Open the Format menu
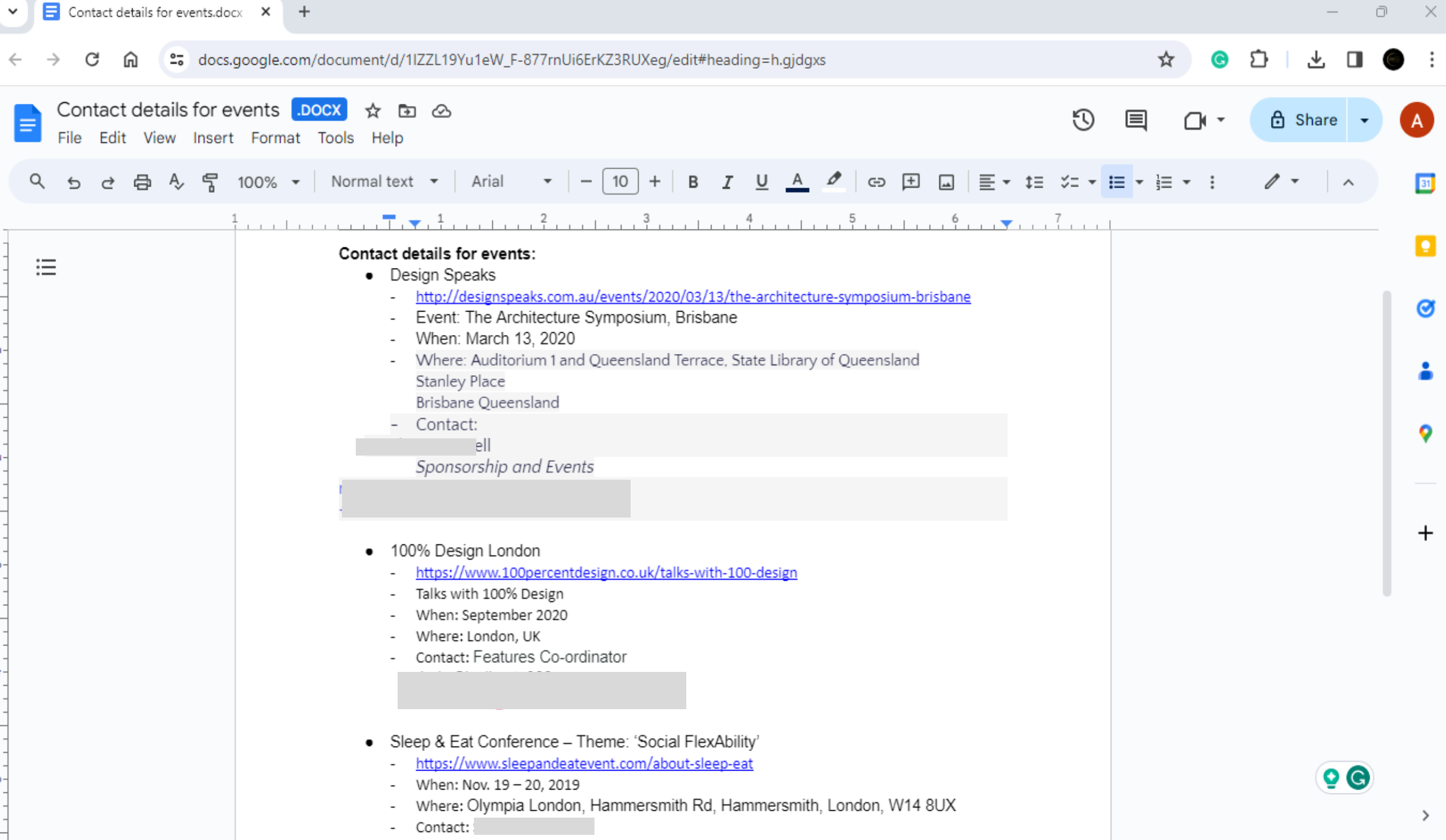This screenshot has width=1446, height=840. 275,138
